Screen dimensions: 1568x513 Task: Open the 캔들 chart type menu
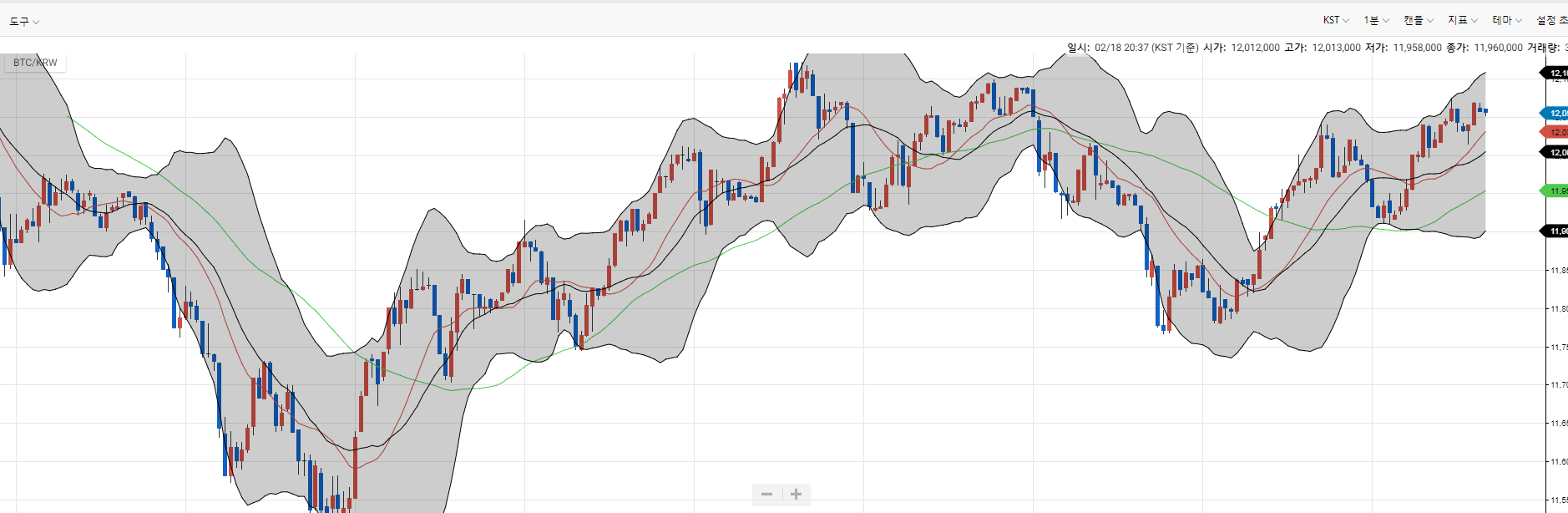1418,20
